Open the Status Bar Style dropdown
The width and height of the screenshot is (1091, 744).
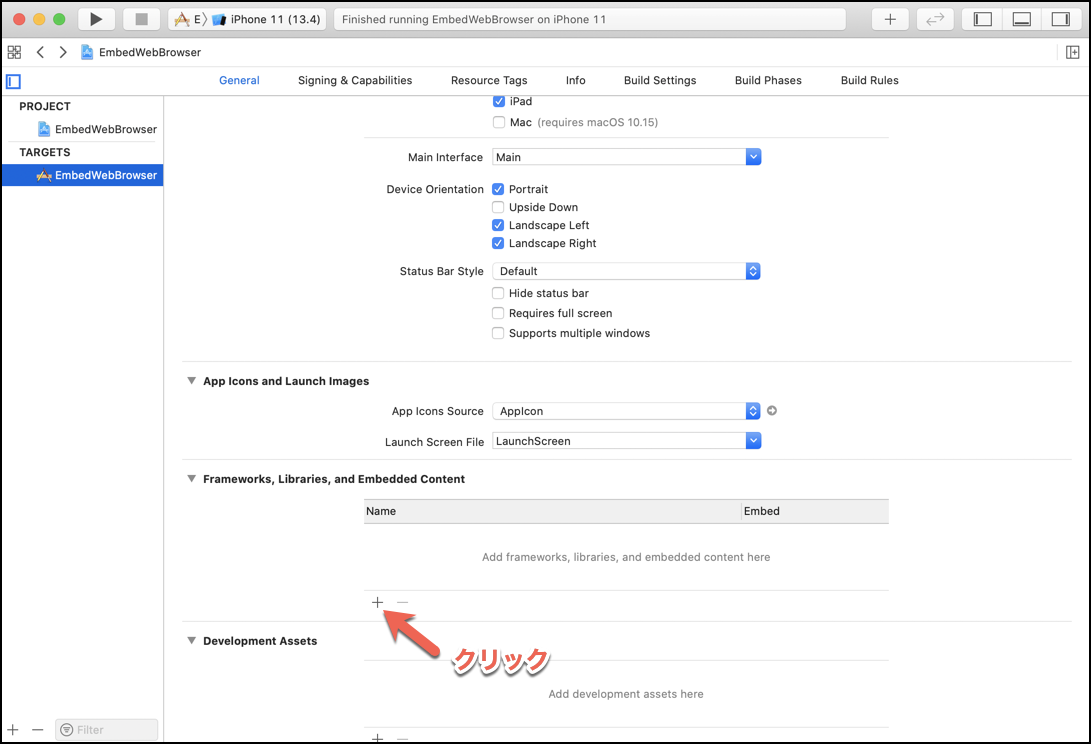(x=753, y=271)
